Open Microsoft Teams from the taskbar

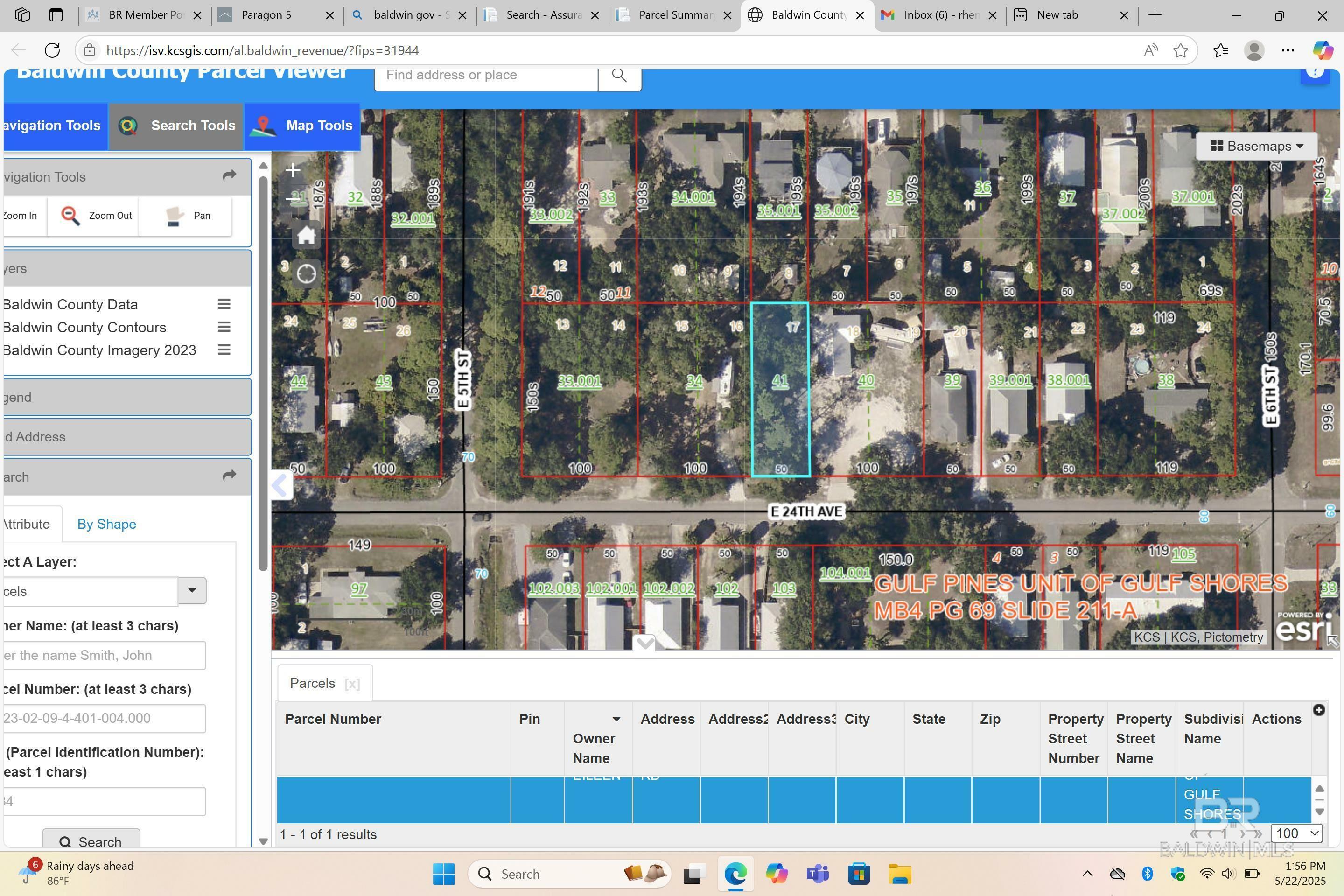818,874
